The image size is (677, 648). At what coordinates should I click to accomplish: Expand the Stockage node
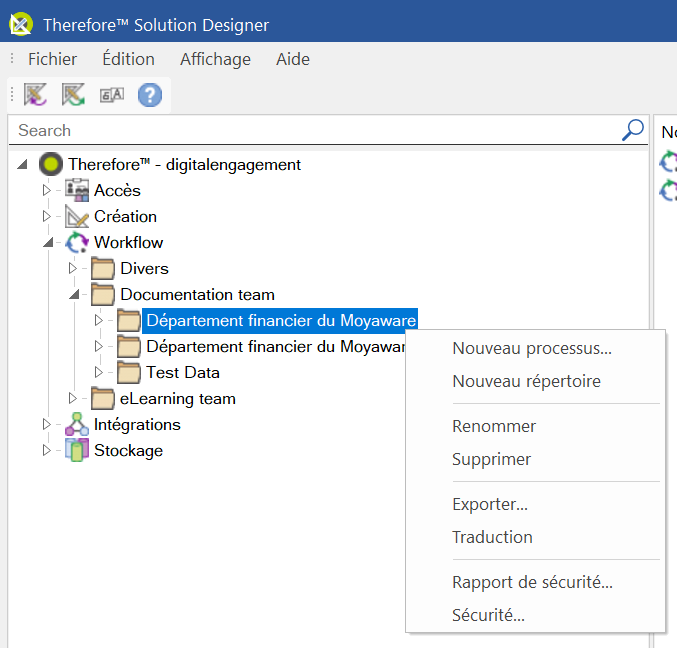(x=47, y=450)
